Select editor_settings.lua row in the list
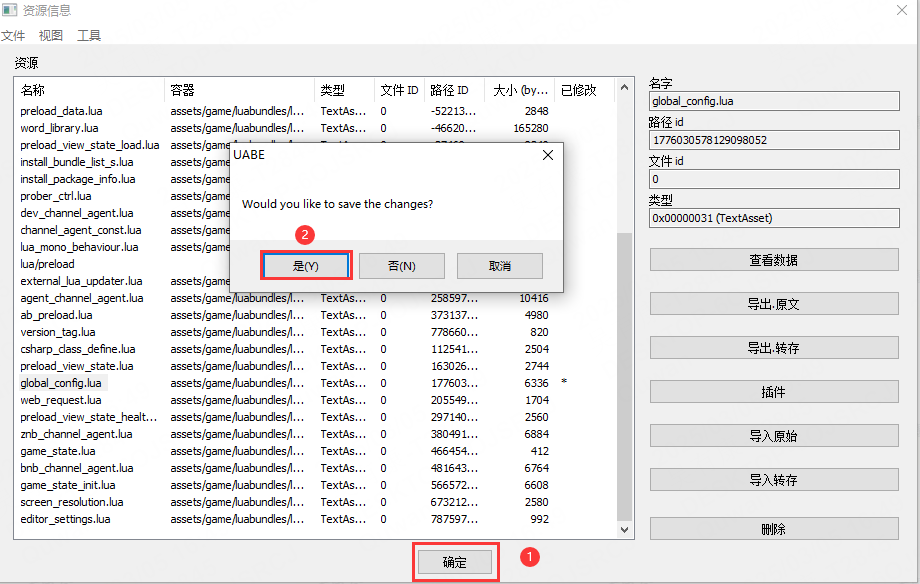The width and height of the screenshot is (920, 584). click(x=64, y=519)
